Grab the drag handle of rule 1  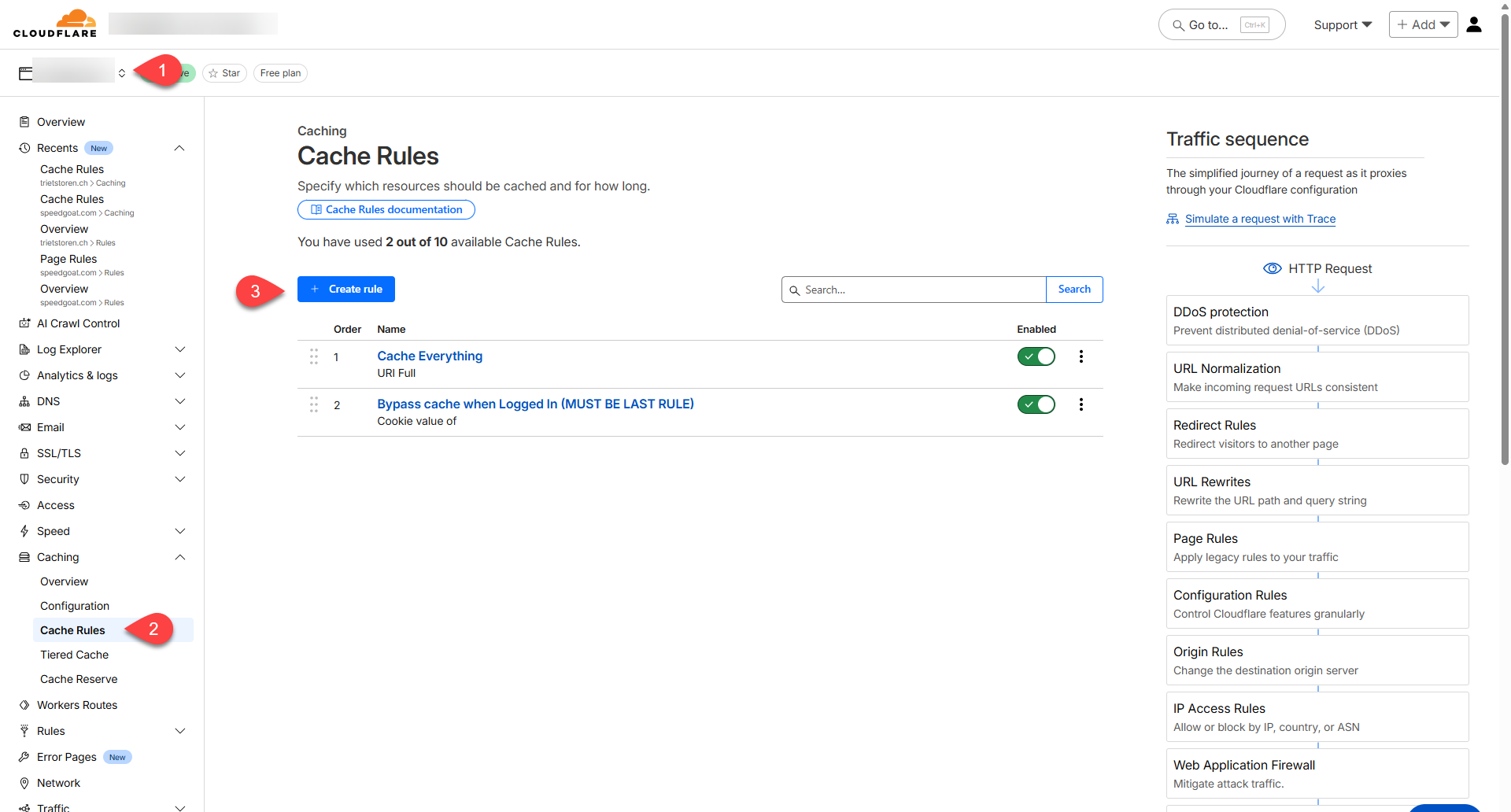[x=314, y=356]
